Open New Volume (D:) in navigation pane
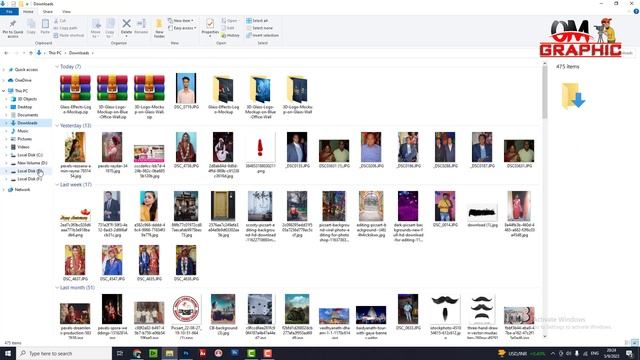This screenshot has width=640, height=360. click(x=32, y=163)
